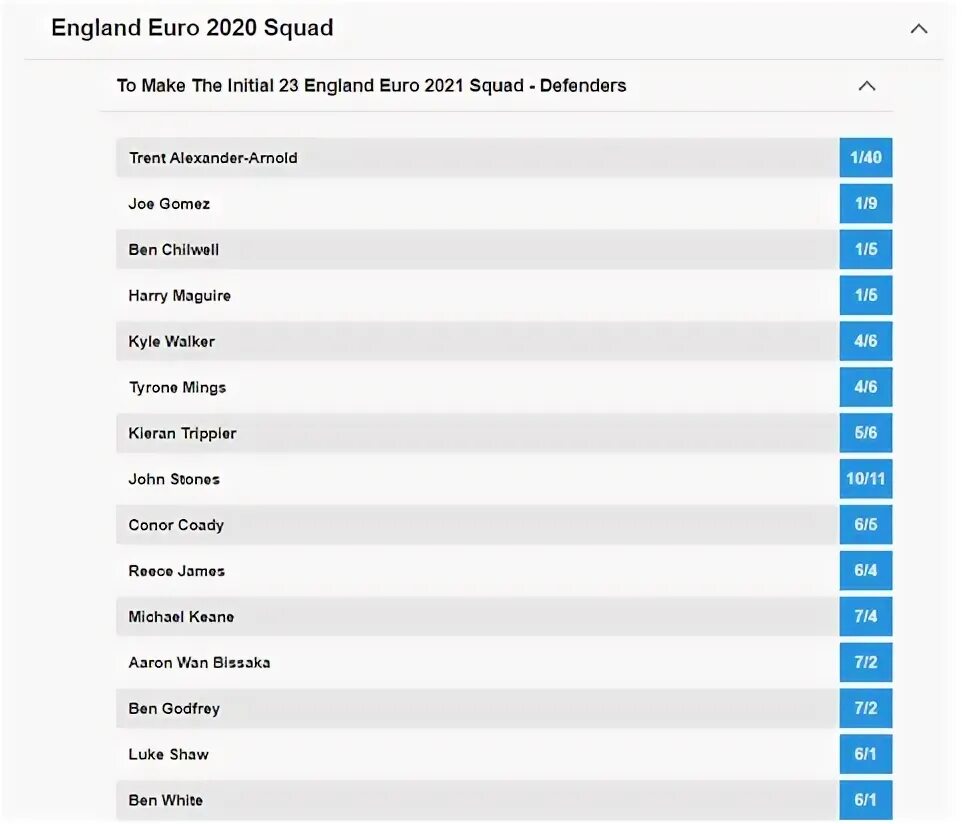Click Ben Chilwell 1/5 odds button

(x=865, y=250)
